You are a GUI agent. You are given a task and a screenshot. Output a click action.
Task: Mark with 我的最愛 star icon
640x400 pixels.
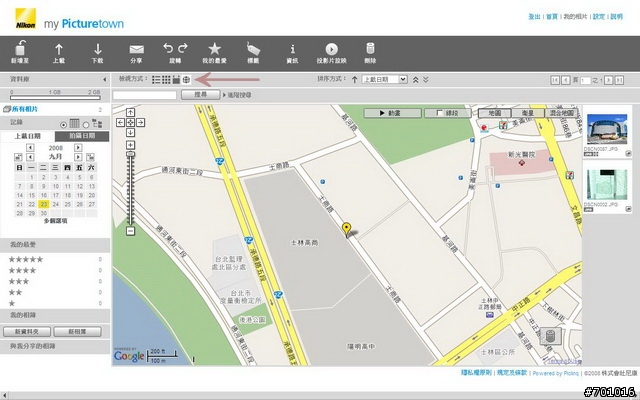pos(214,49)
